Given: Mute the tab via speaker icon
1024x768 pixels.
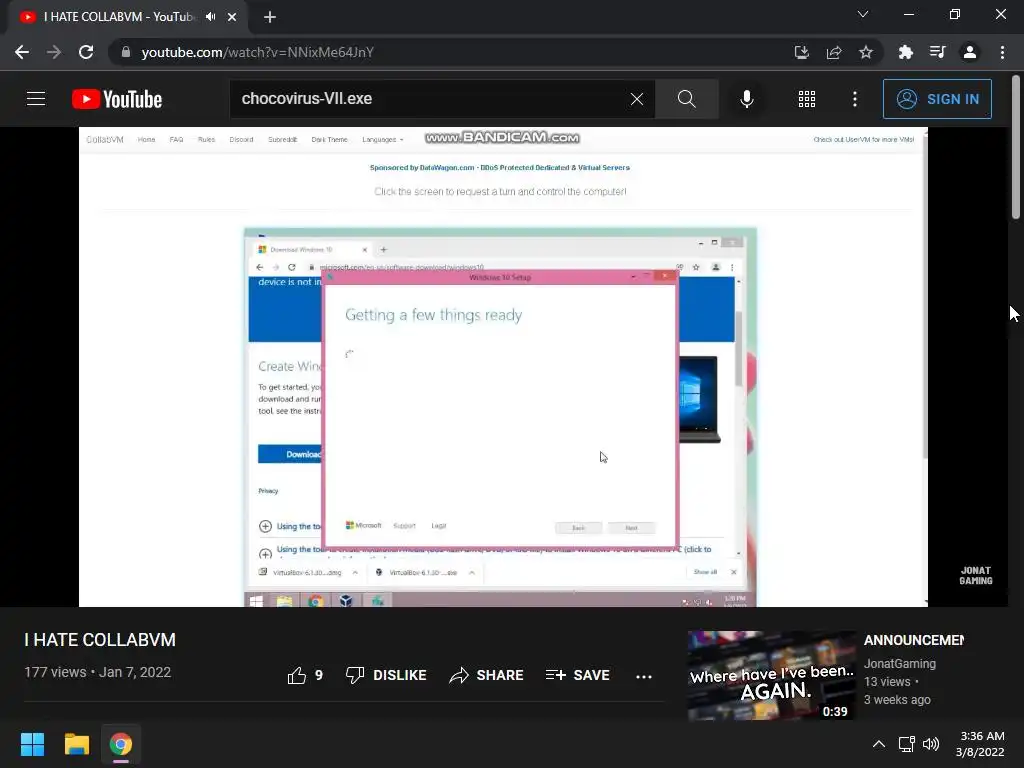Looking at the screenshot, I should click(x=210, y=17).
